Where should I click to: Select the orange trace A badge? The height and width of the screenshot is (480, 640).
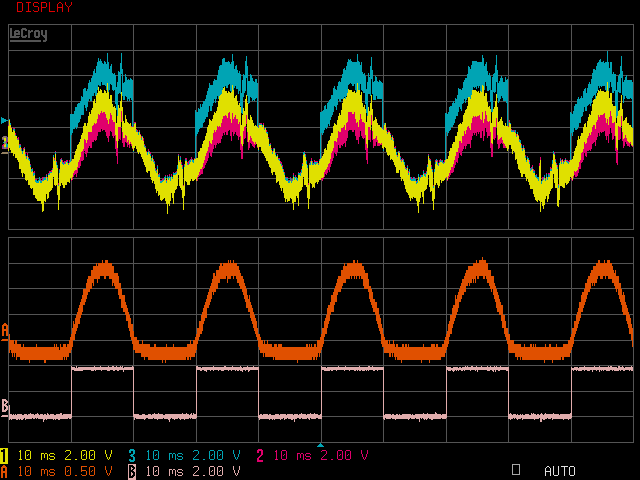tap(4, 470)
